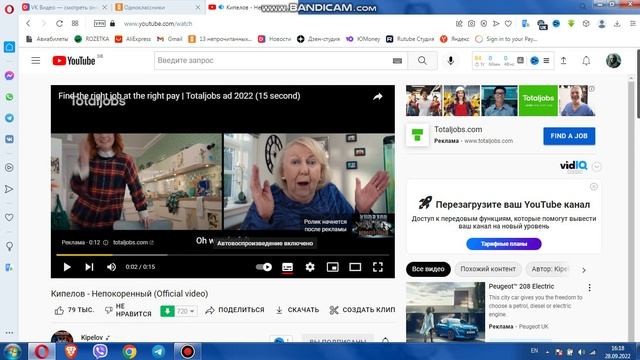The height and width of the screenshot is (360, 640).
Task: Click the green download arrow button
Action: click(x=167, y=311)
